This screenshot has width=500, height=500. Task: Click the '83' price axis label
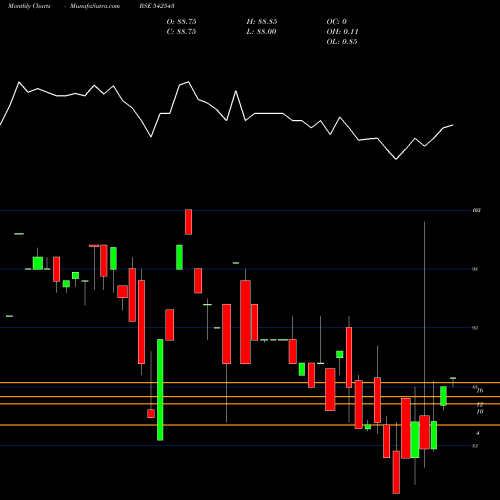pos(475,446)
